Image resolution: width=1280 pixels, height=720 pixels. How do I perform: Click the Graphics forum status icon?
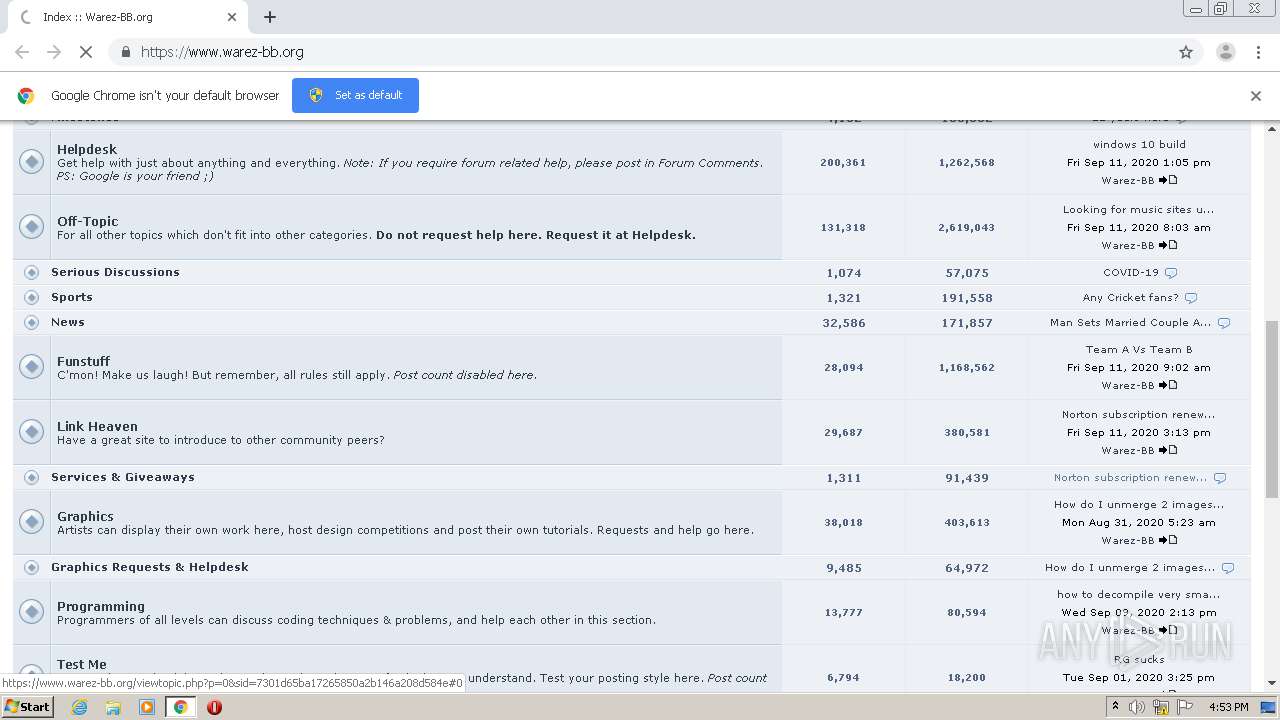coord(32,522)
